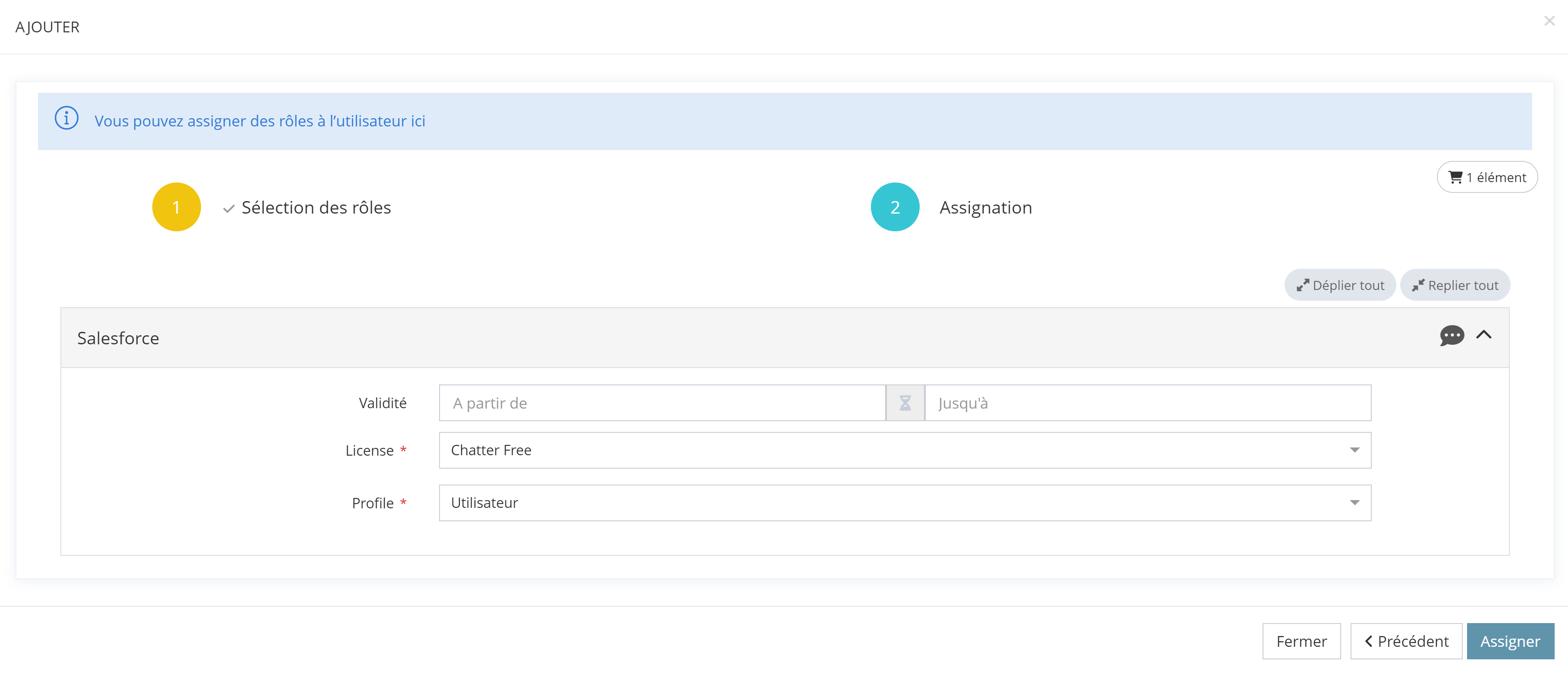This screenshot has height=674, width=1568.
Task: Click the Jusqu'à date input field
Action: click(x=1148, y=403)
